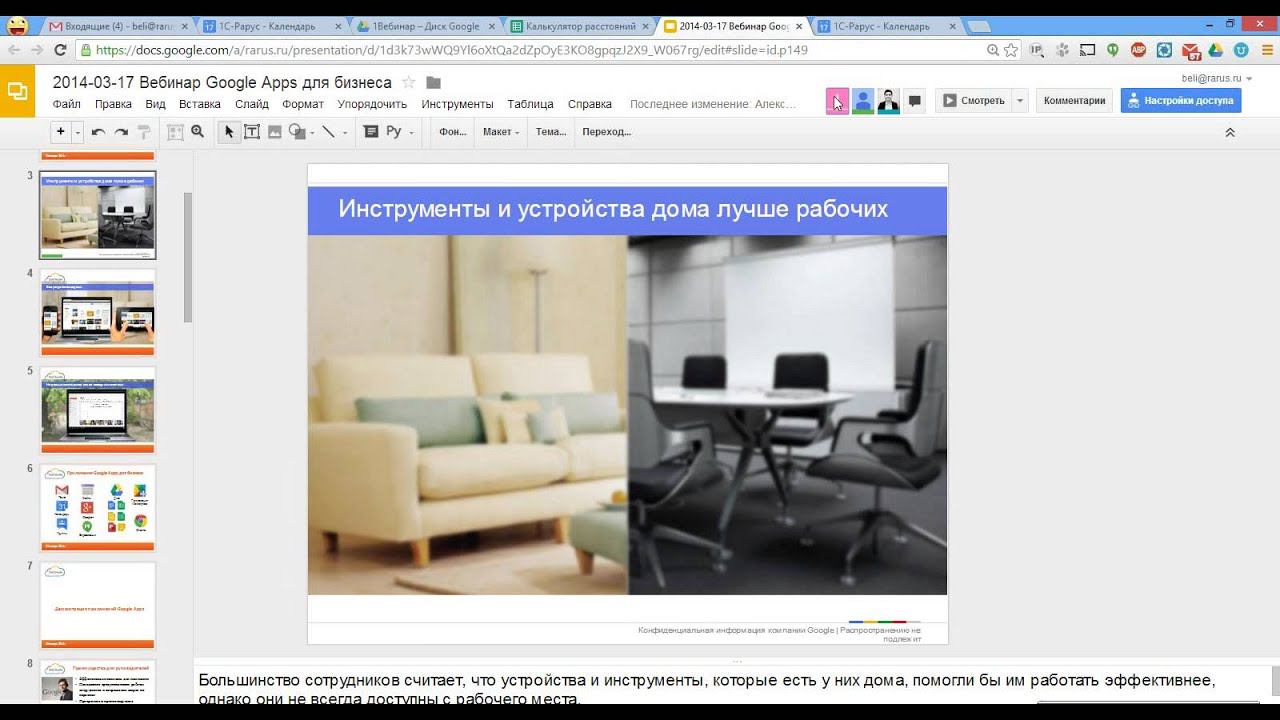Screen dimensions: 1280x720
Task: Redo the last action
Action: 121,131
